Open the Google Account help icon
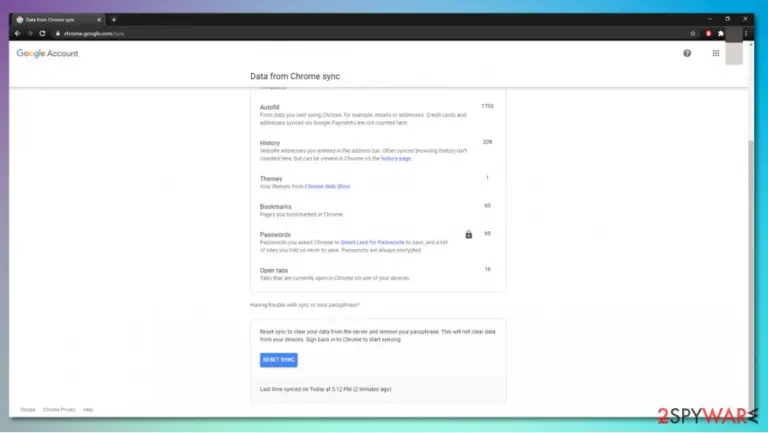The width and height of the screenshot is (768, 433). click(687, 53)
